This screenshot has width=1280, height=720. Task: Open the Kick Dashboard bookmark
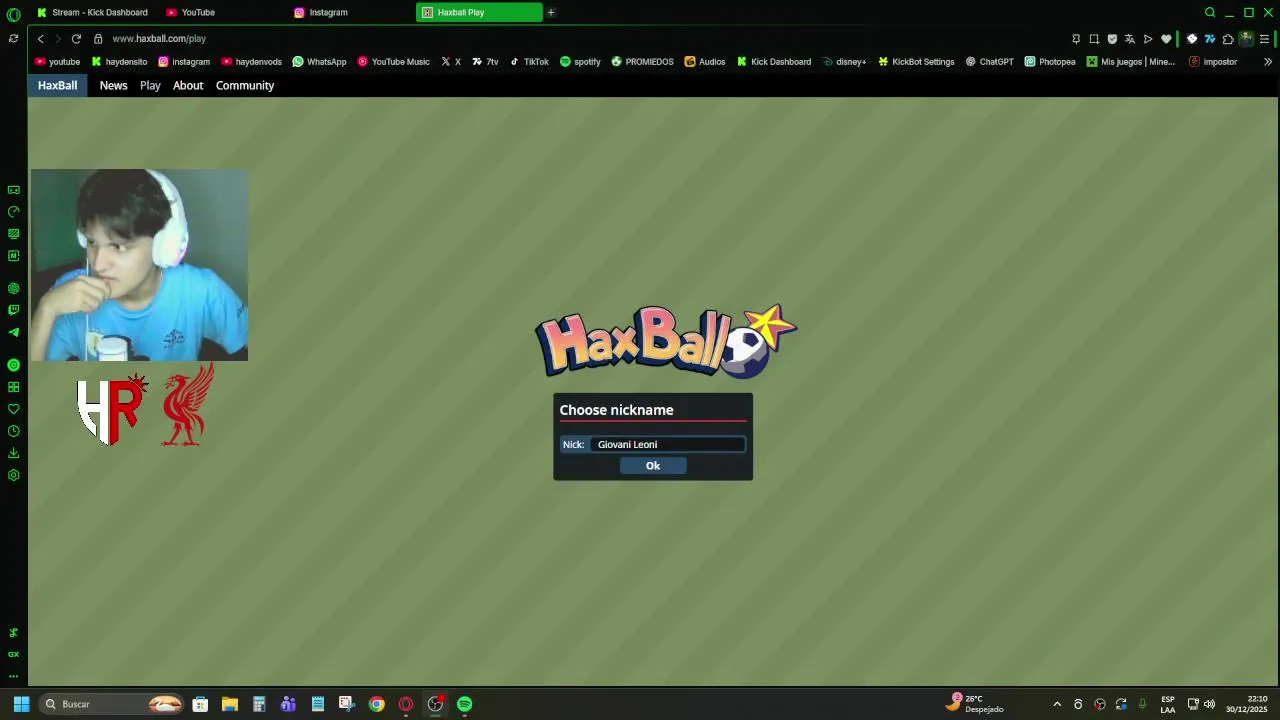[774, 62]
